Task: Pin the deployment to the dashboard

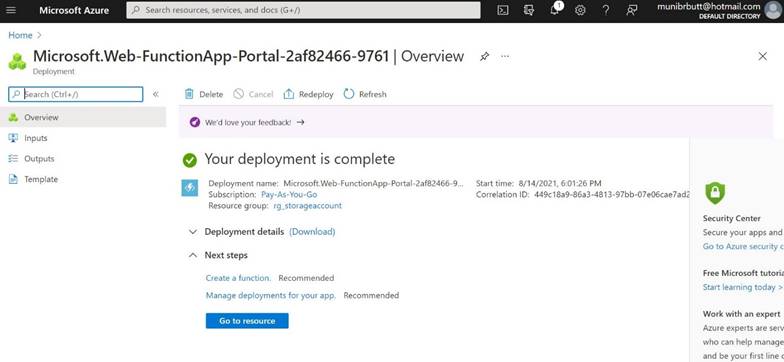Action: 484,56
